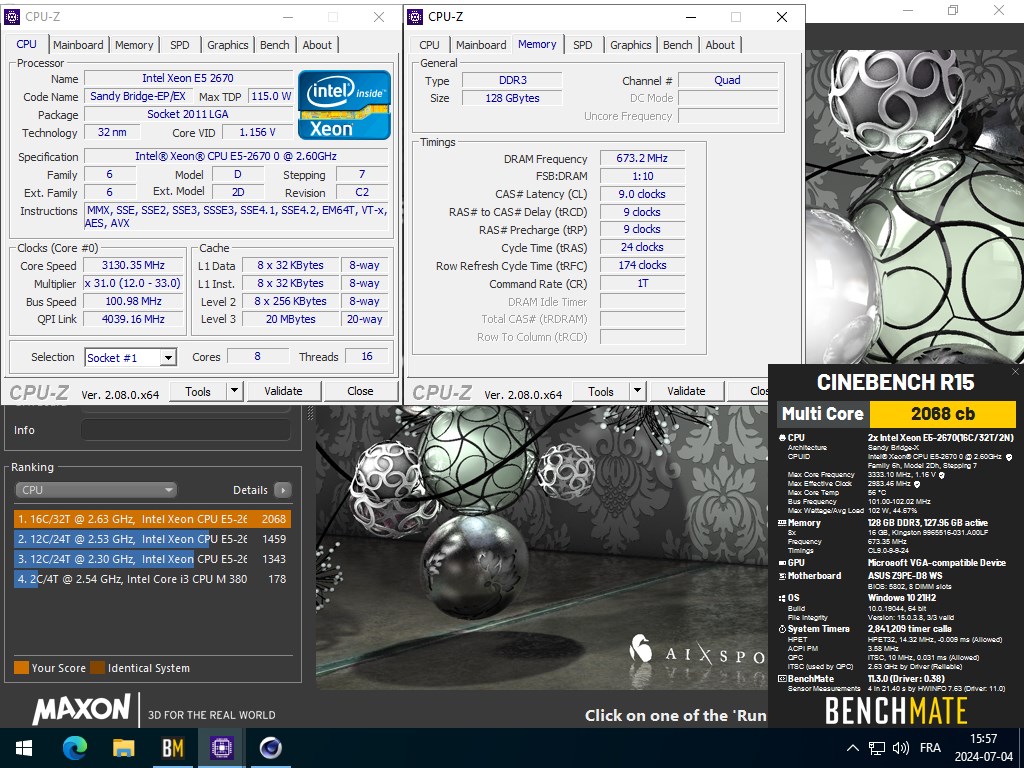Click the Details arrow button in Ranking
The width and height of the screenshot is (1024, 768).
click(x=283, y=490)
